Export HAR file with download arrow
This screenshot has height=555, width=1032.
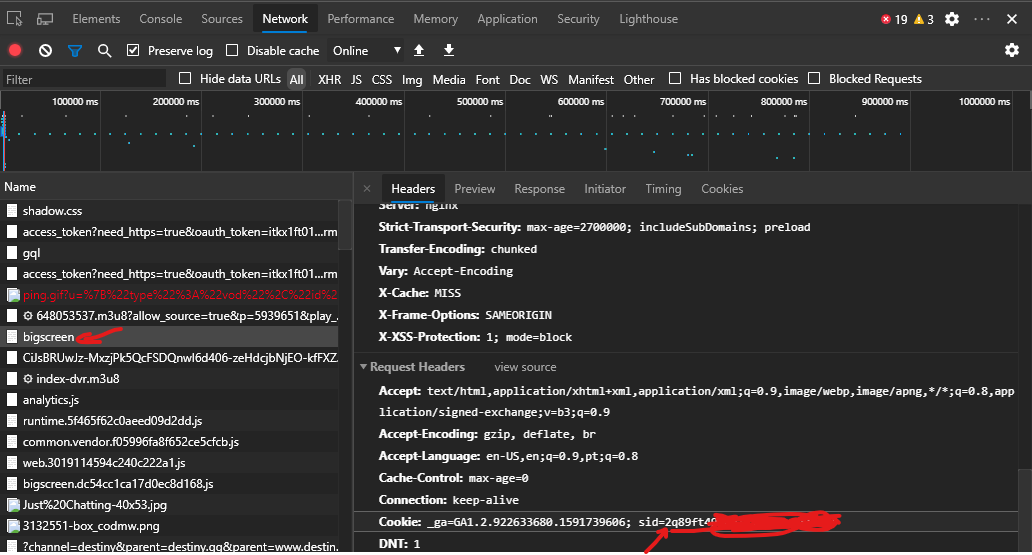[449, 50]
